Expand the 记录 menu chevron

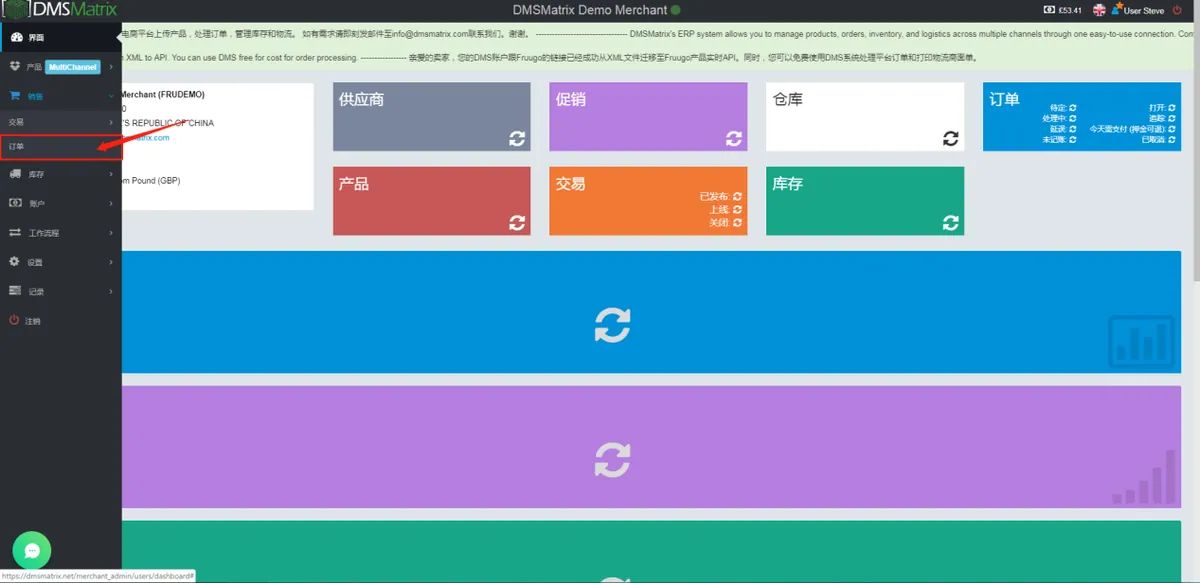point(111,291)
